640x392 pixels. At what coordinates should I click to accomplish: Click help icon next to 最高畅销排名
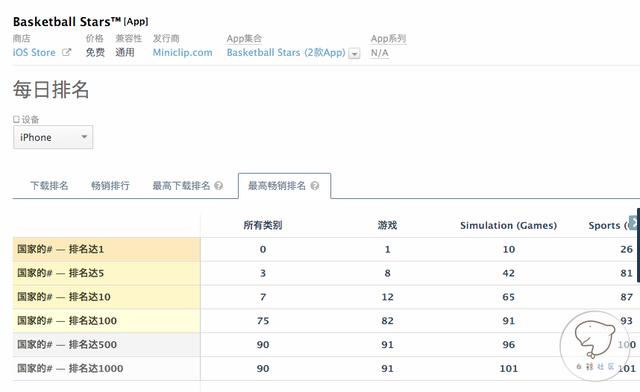[314, 186]
